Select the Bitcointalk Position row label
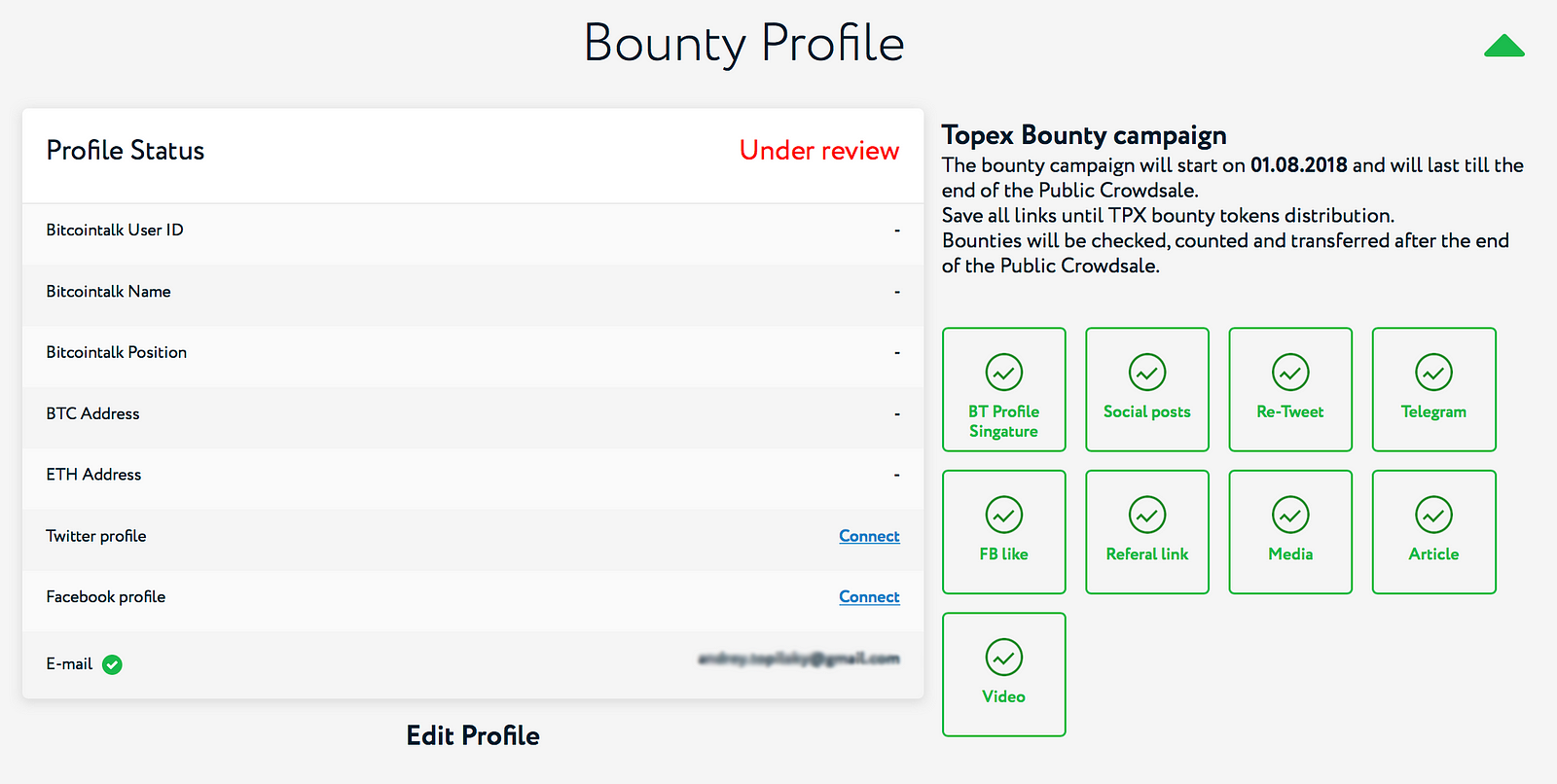The height and width of the screenshot is (784, 1557). pos(117,352)
